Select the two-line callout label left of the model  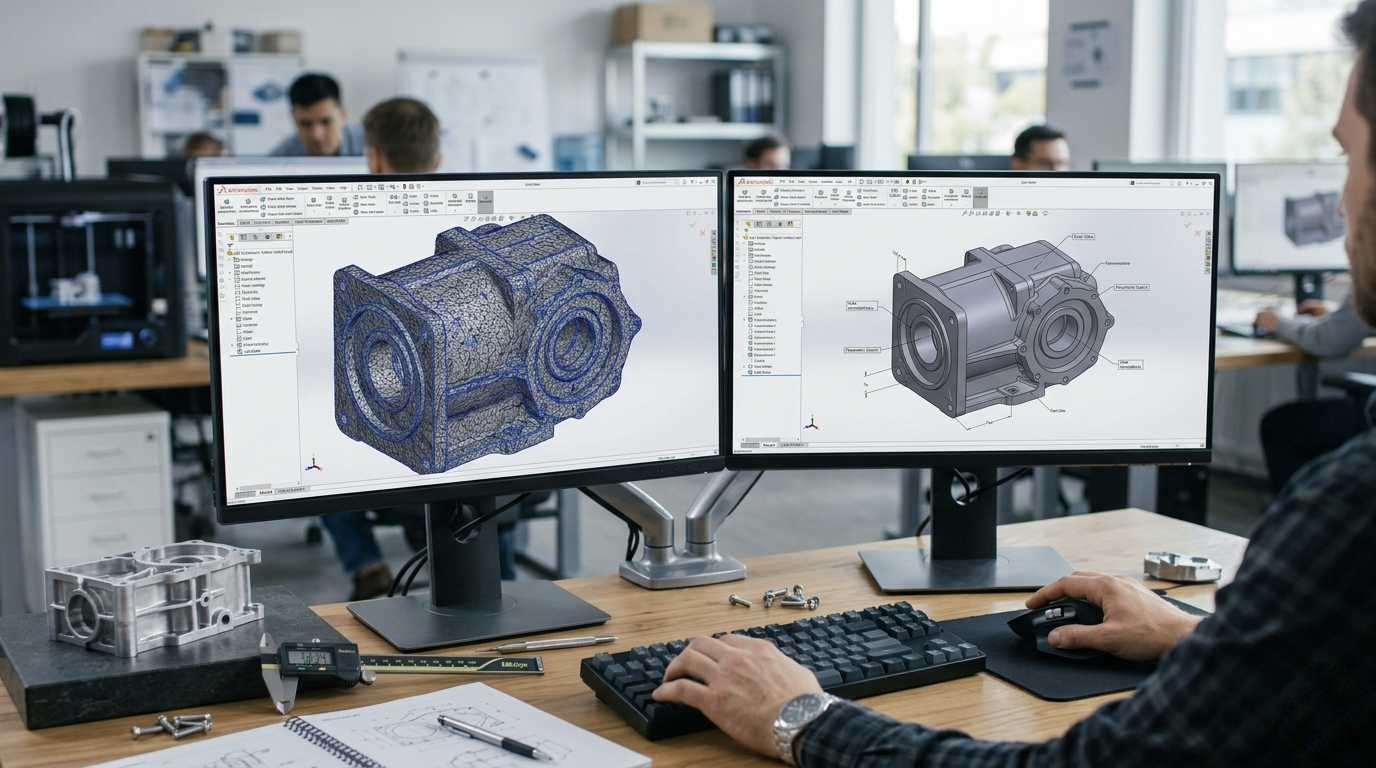coord(862,306)
